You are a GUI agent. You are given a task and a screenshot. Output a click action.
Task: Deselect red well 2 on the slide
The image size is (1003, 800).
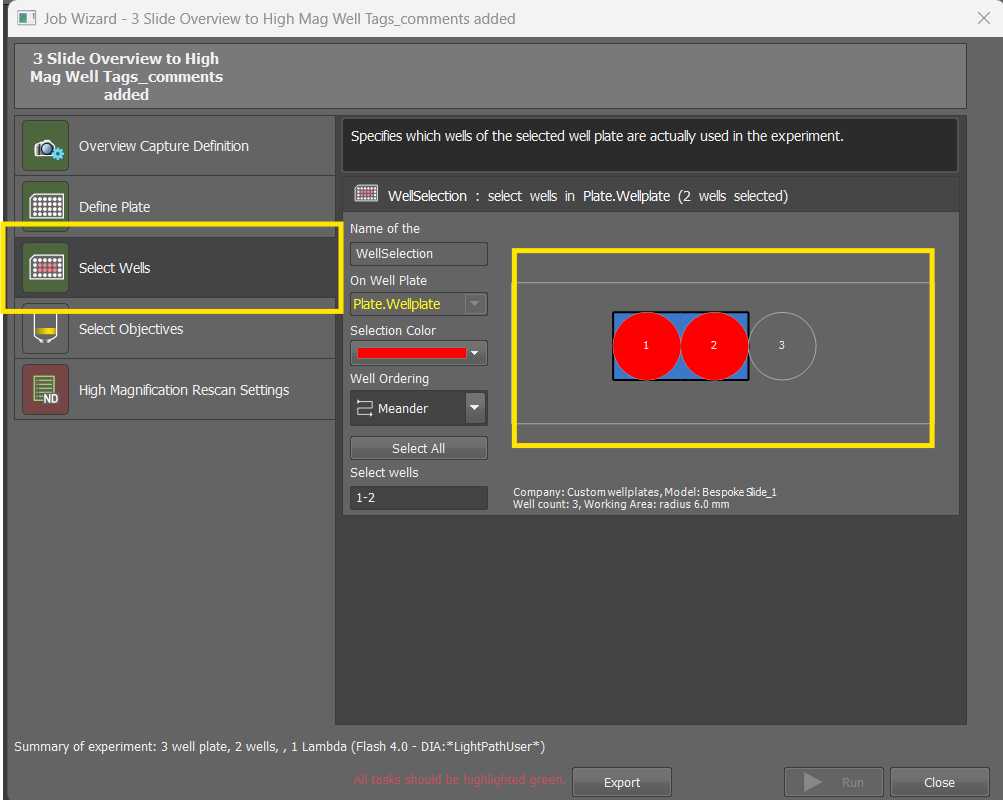click(714, 345)
